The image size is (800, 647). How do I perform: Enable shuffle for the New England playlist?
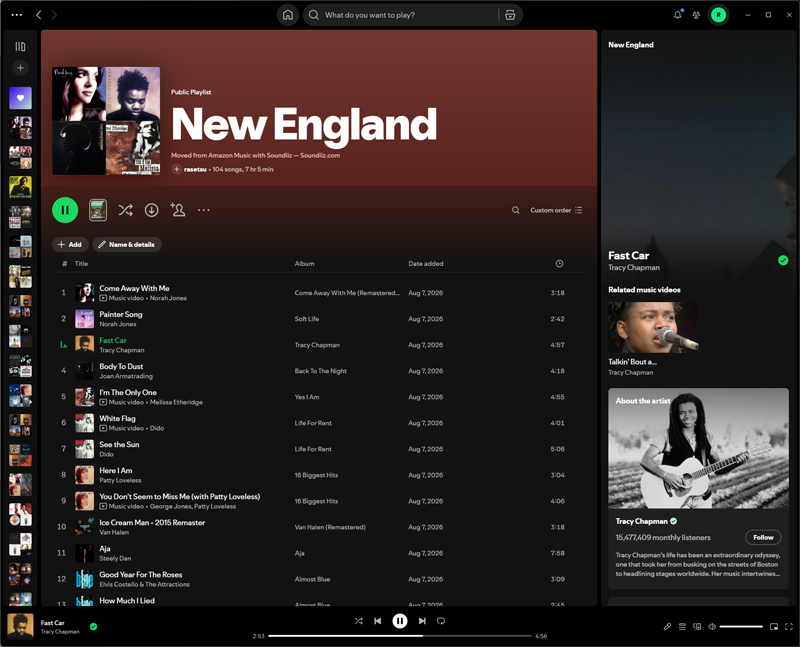(126, 210)
